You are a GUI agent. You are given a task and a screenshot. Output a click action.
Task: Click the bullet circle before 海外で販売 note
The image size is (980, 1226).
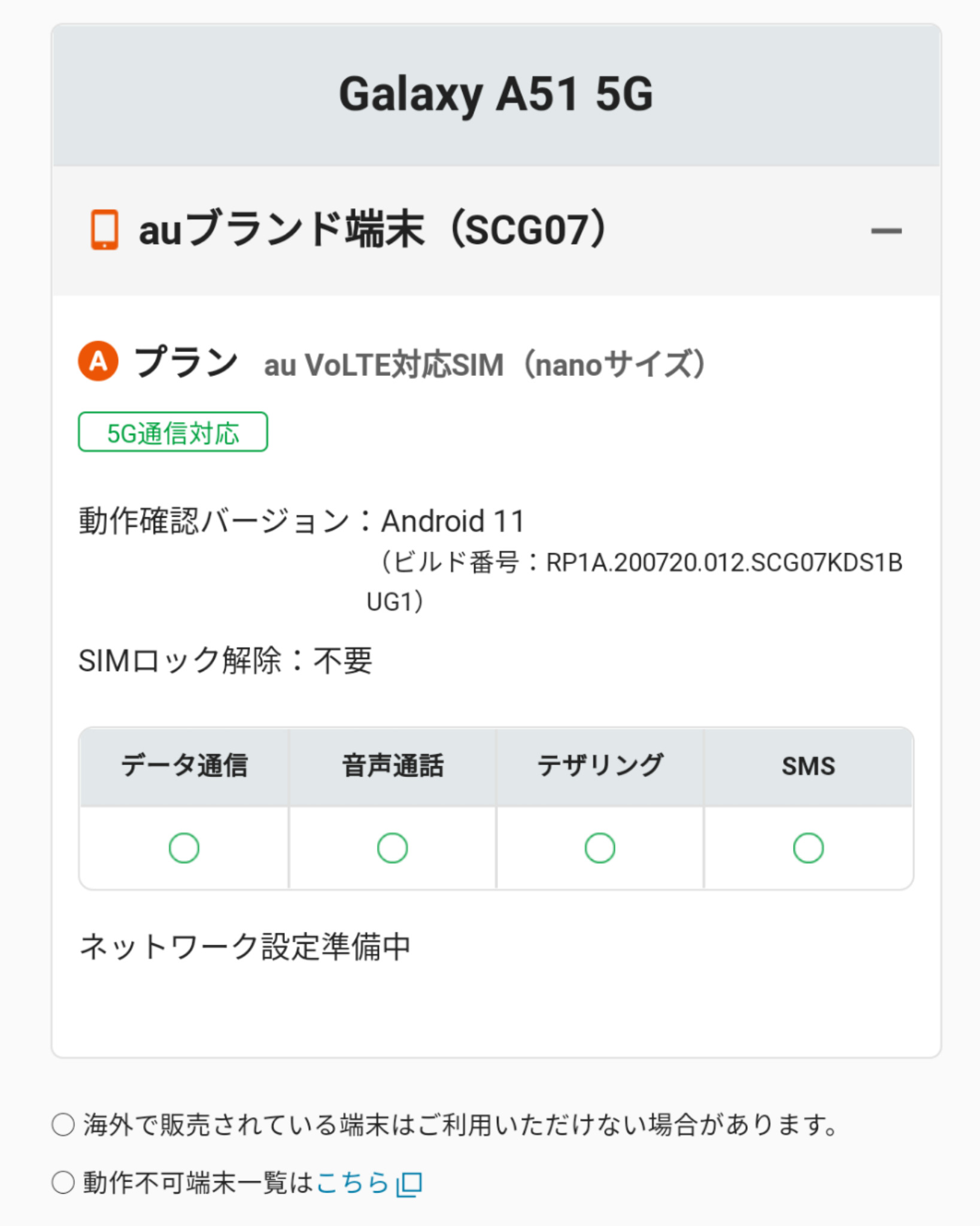tap(63, 1125)
